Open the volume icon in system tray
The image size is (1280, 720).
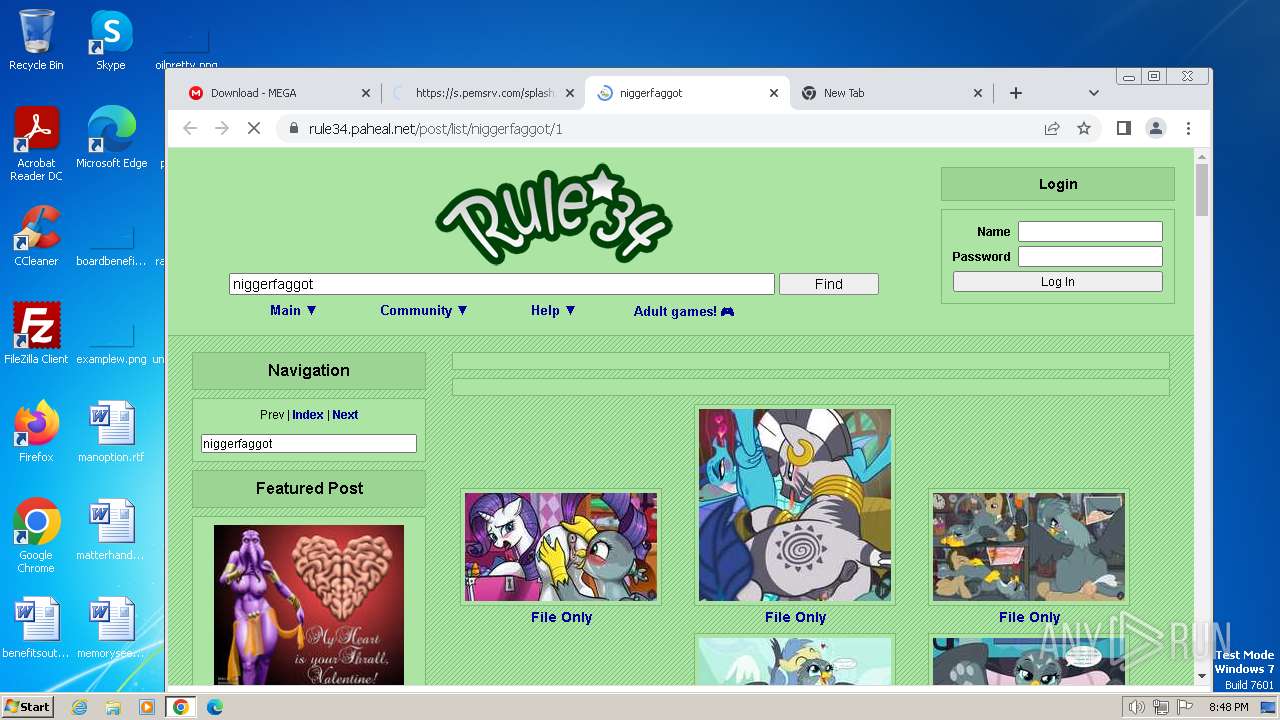(1136, 707)
